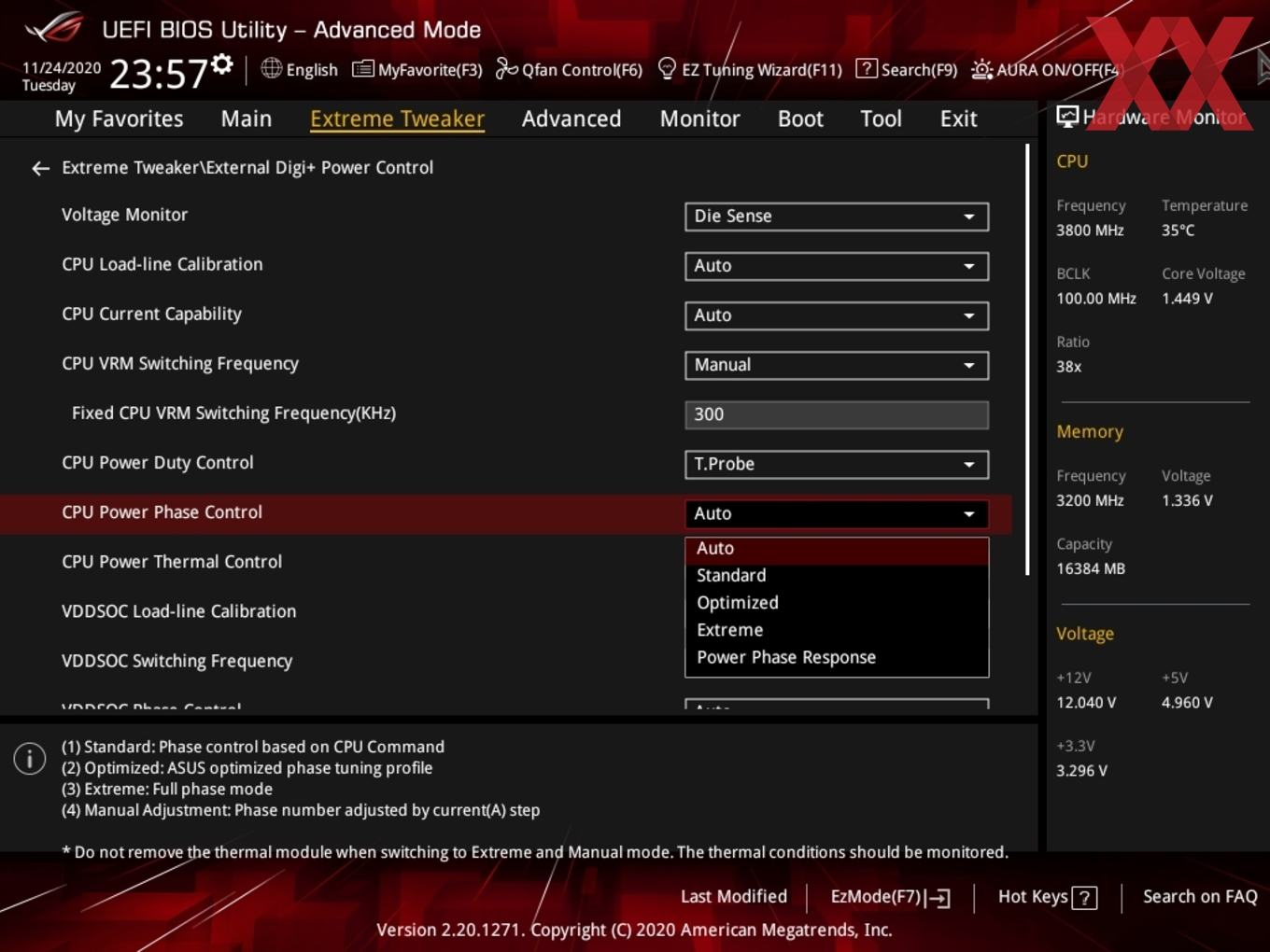
Task: Switch to EzMode(F7)
Action: [x=890, y=897]
